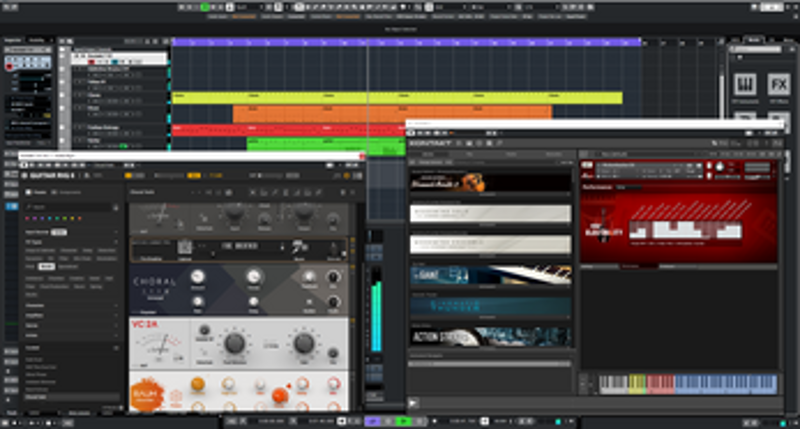Open the instrument name dropdown in Kontakt red header

point(648,165)
